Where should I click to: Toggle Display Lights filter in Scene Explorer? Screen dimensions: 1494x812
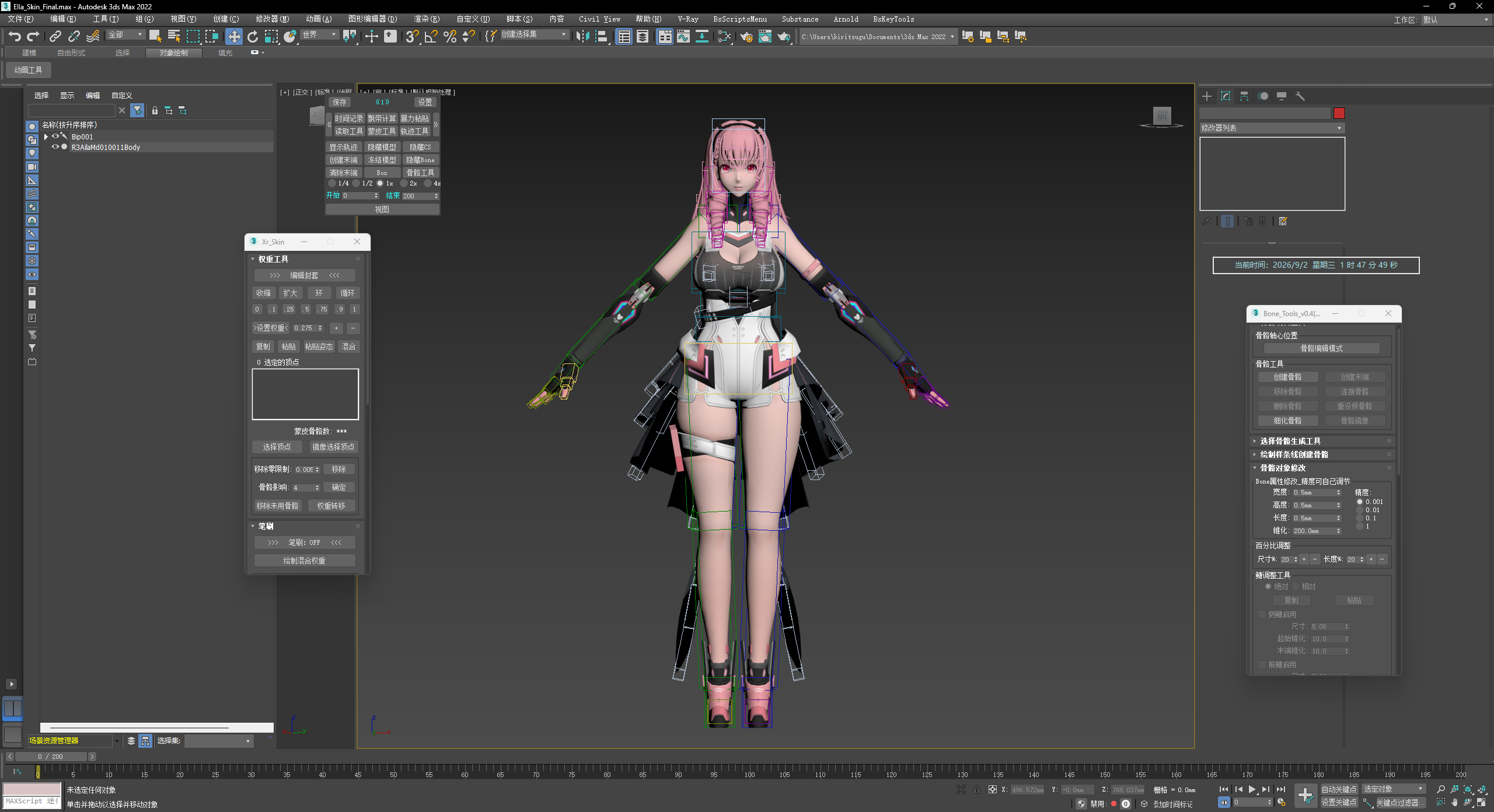coord(32,153)
